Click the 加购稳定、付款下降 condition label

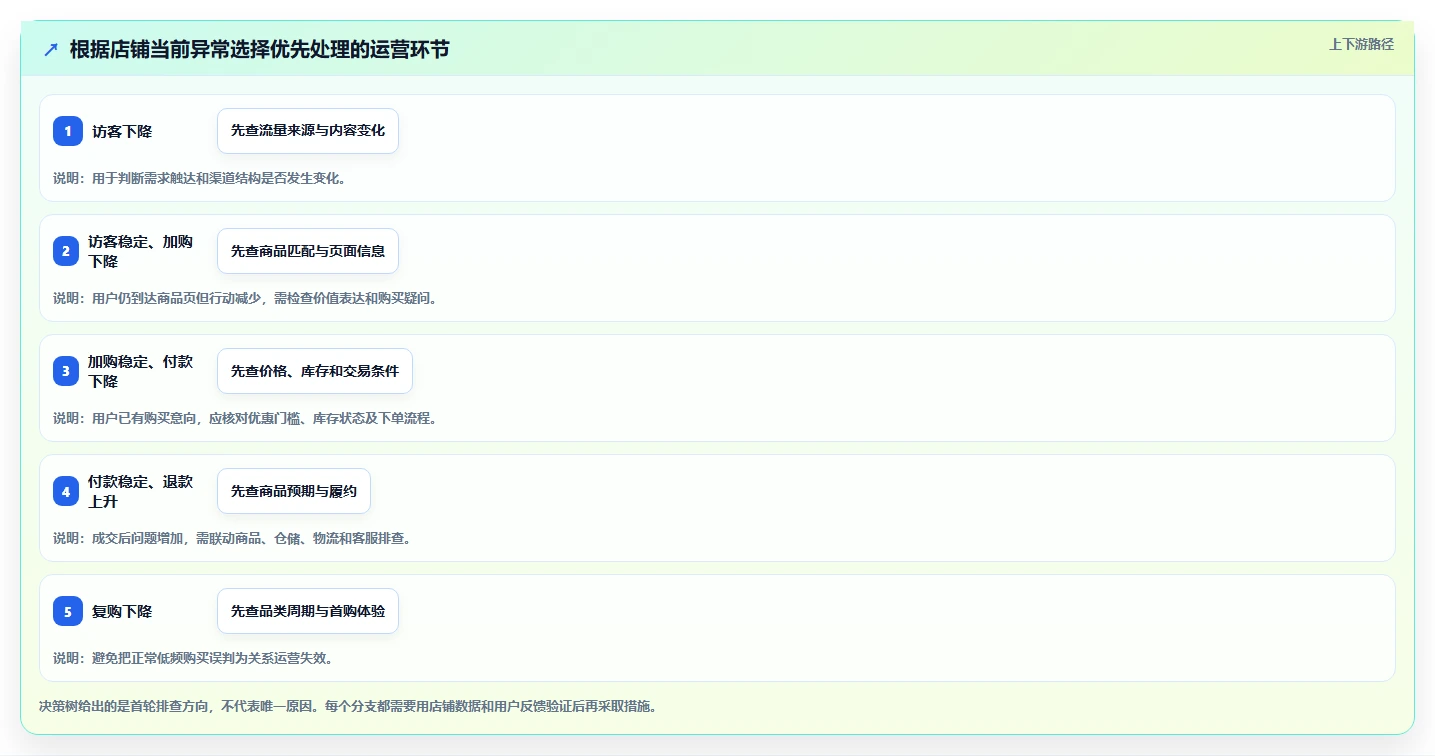(x=141, y=371)
